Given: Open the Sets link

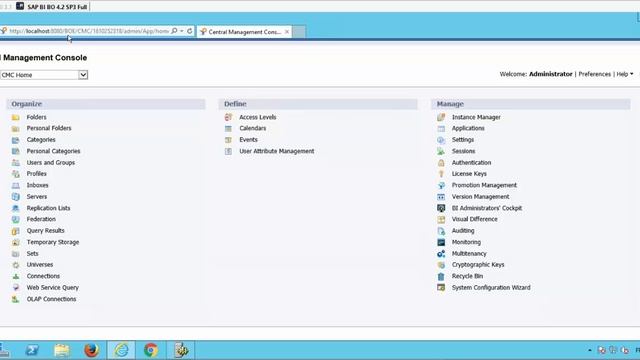Looking at the screenshot, I should (32, 253).
